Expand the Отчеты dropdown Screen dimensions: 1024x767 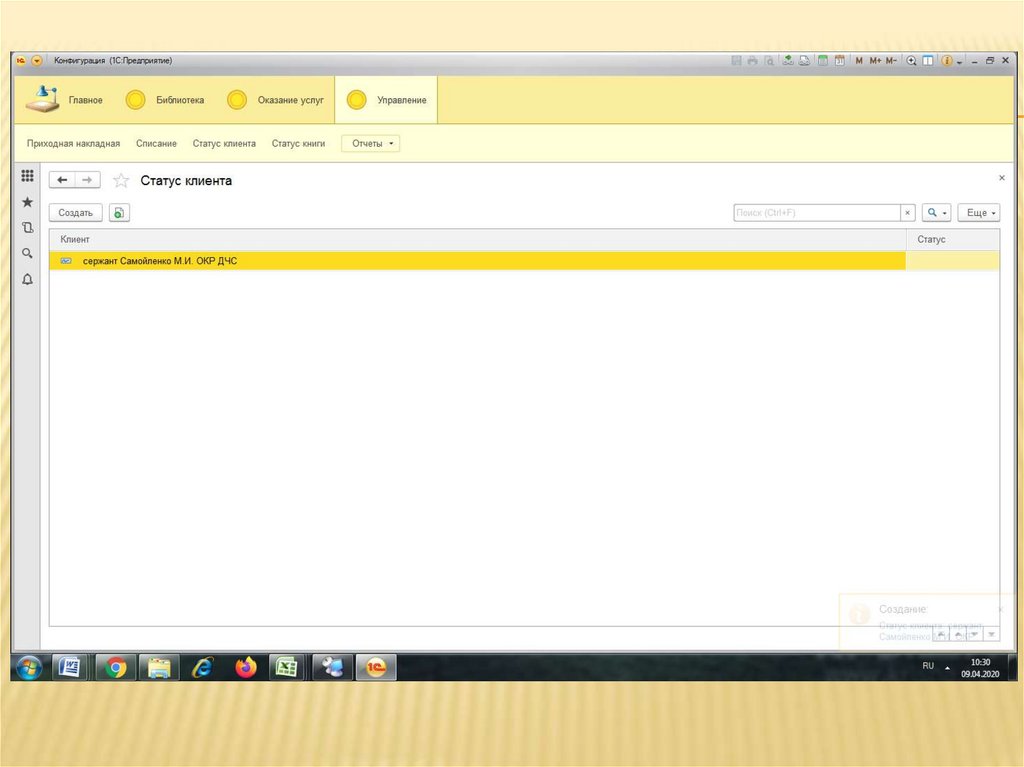(x=371, y=144)
